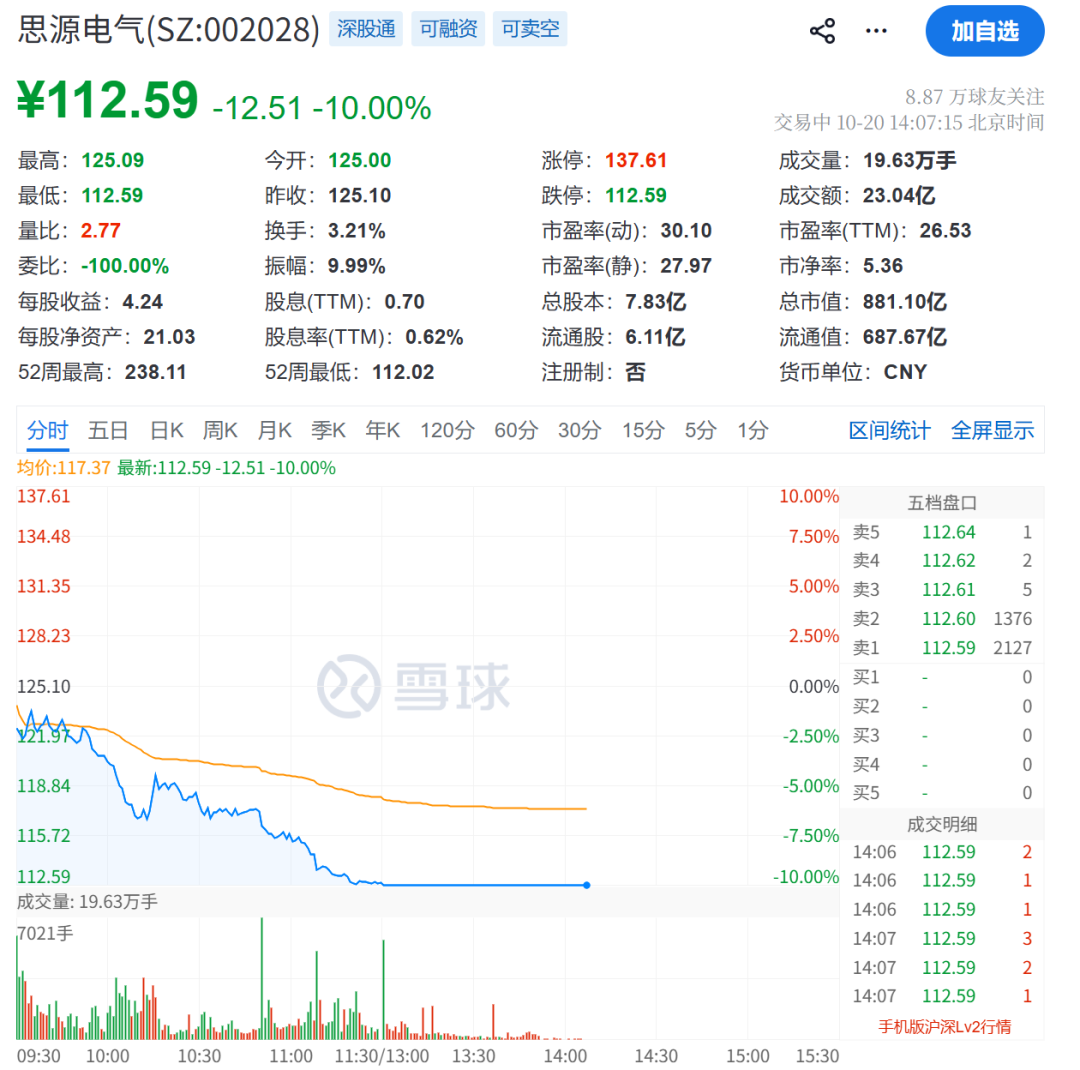Click the 深股通 tag
This screenshot has height=1070, width=1080.
pyautogui.click(x=366, y=29)
